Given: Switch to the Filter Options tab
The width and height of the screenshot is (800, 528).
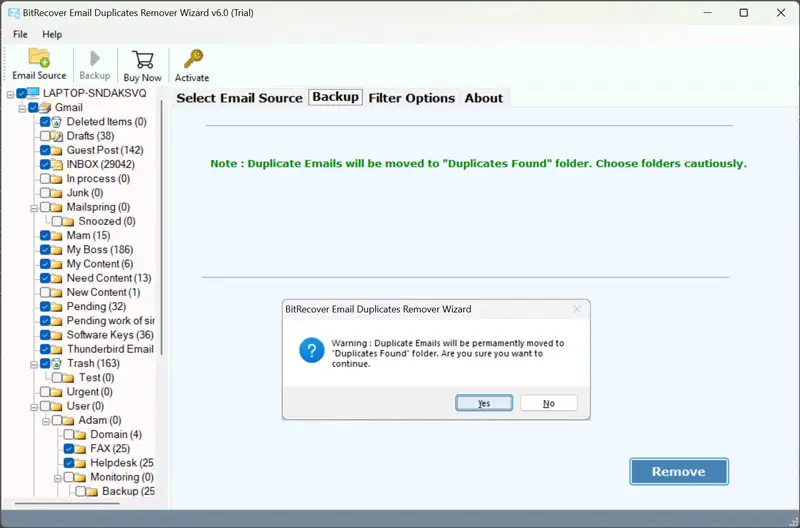Looking at the screenshot, I should coord(411,98).
